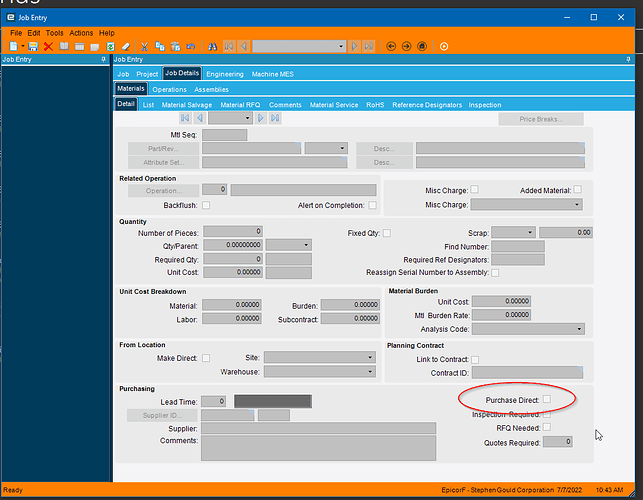
Task: Toggle the upper Misc Charge checkbox
Action: (474, 189)
